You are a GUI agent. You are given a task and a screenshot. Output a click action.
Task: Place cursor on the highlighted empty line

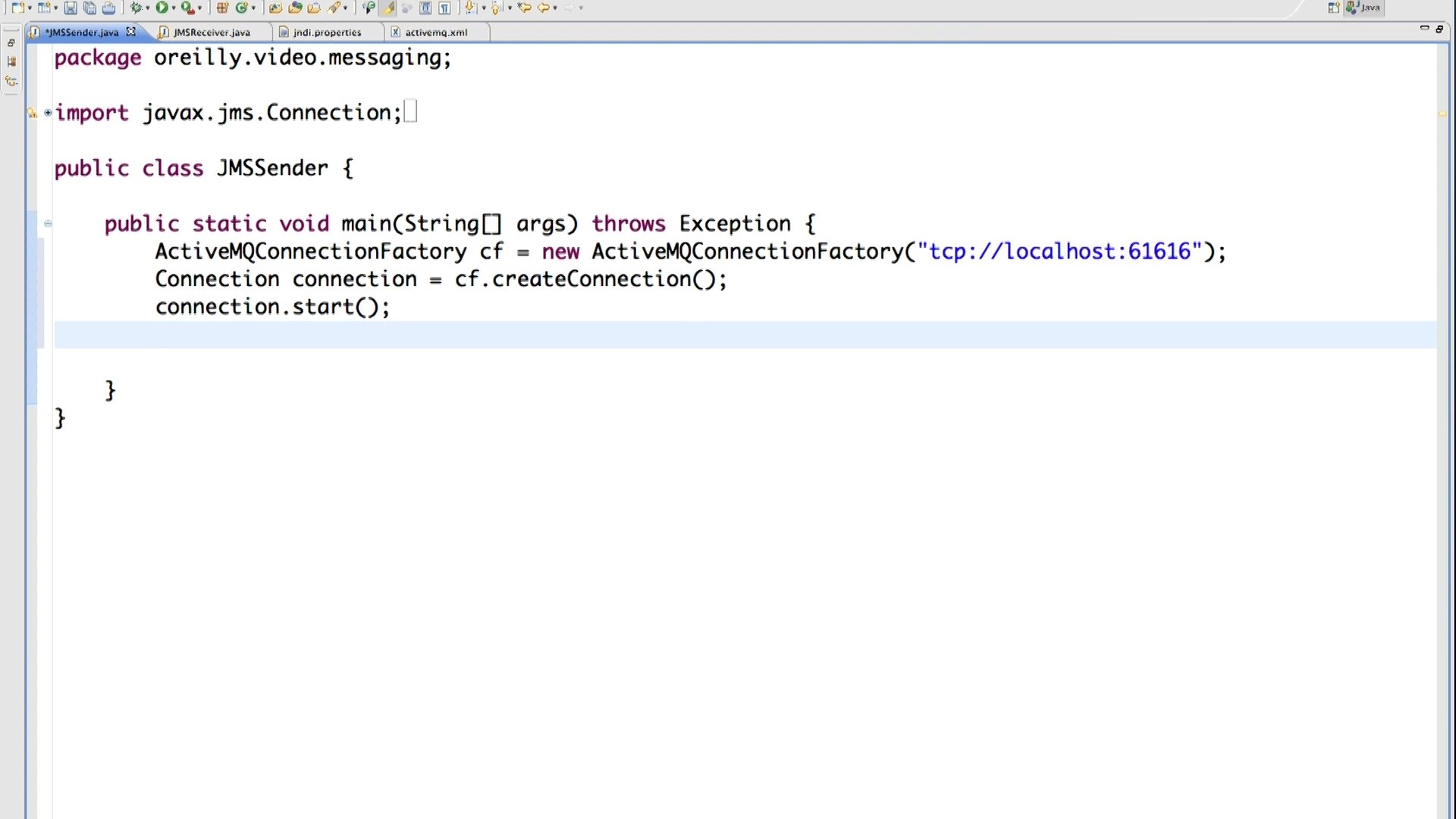point(745,334)
